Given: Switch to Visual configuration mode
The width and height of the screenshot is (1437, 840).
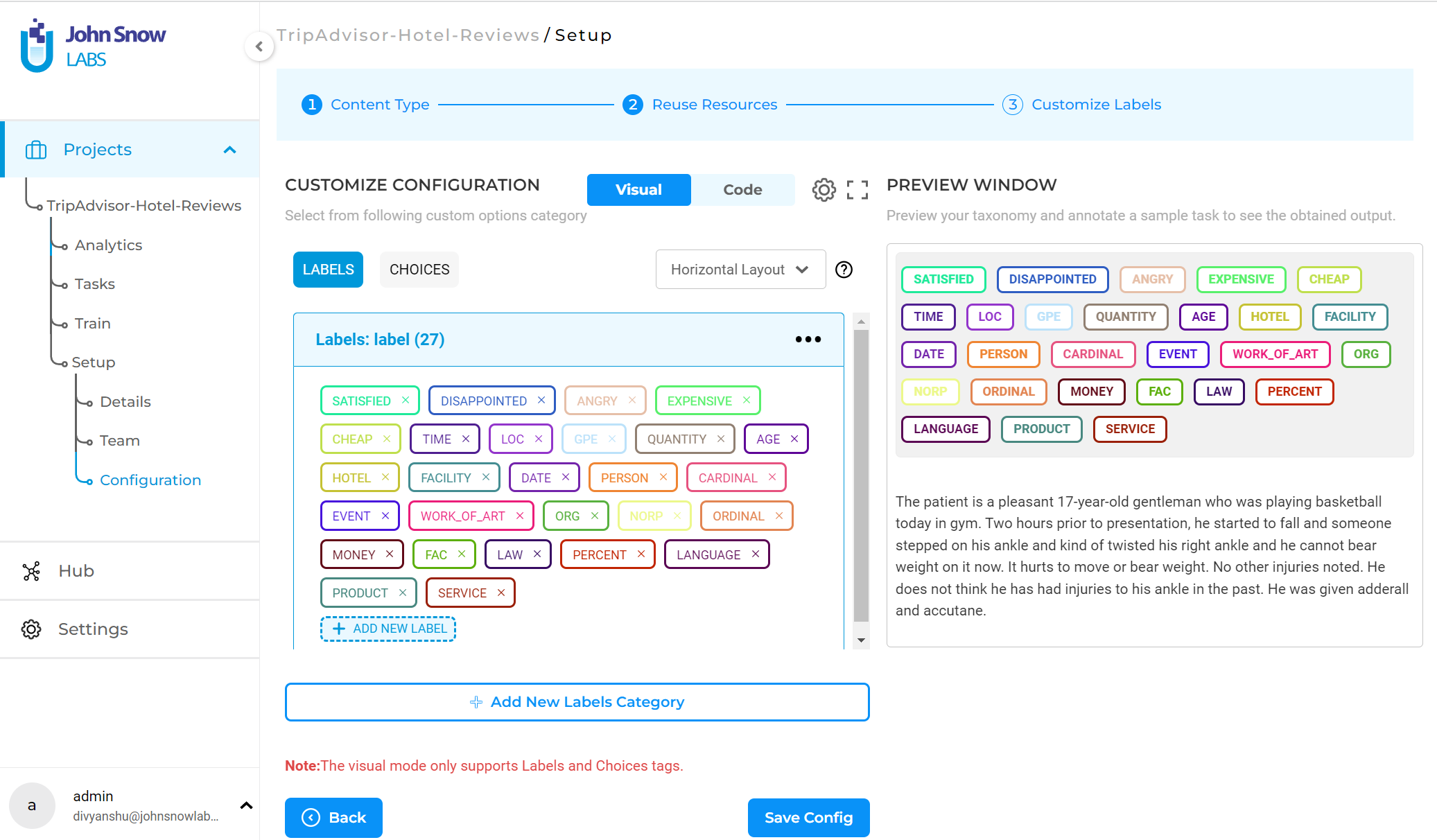Looking at the screenshot, I should click(x=638, y=190).
